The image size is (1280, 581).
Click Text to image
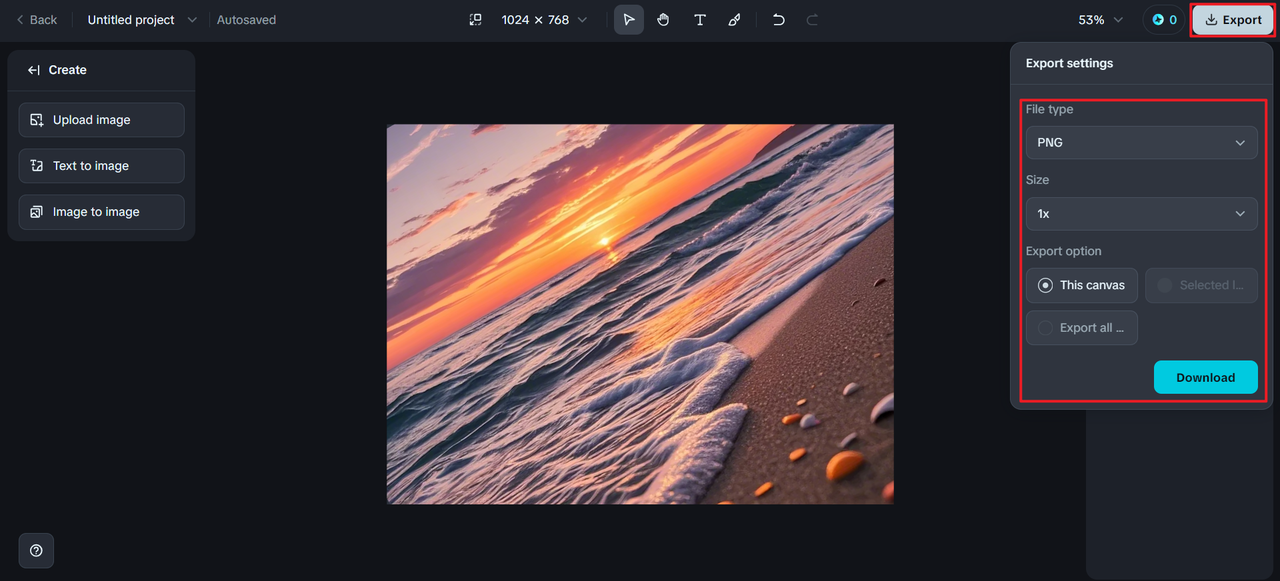point(101,166)
